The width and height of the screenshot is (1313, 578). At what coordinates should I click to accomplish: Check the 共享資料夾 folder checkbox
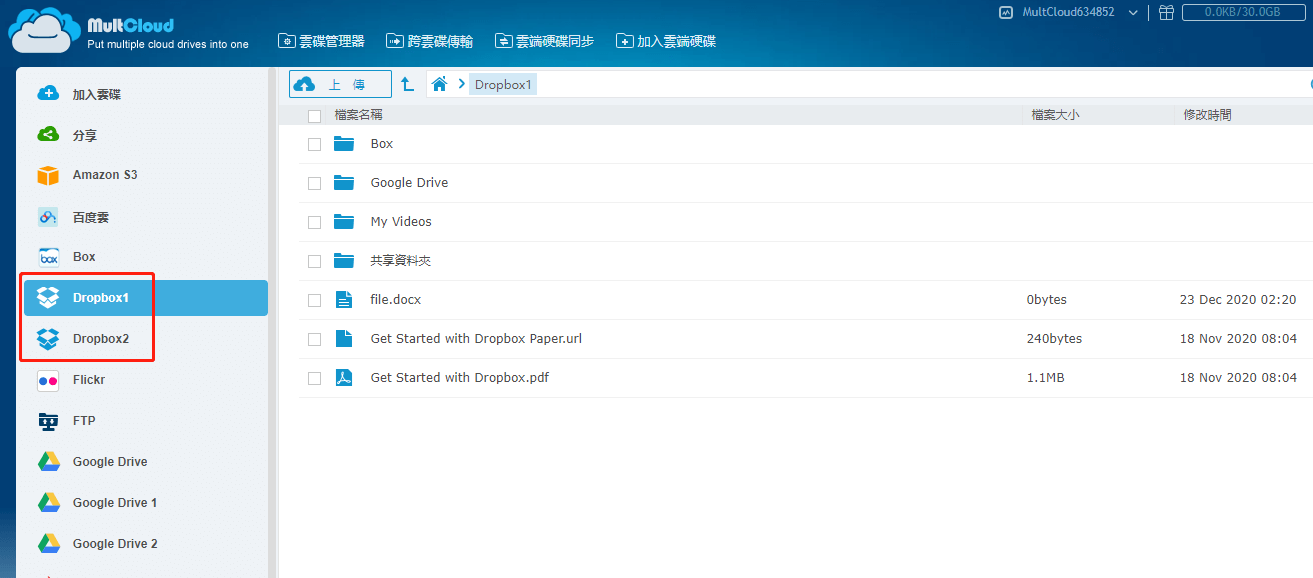tap(314, 261)
